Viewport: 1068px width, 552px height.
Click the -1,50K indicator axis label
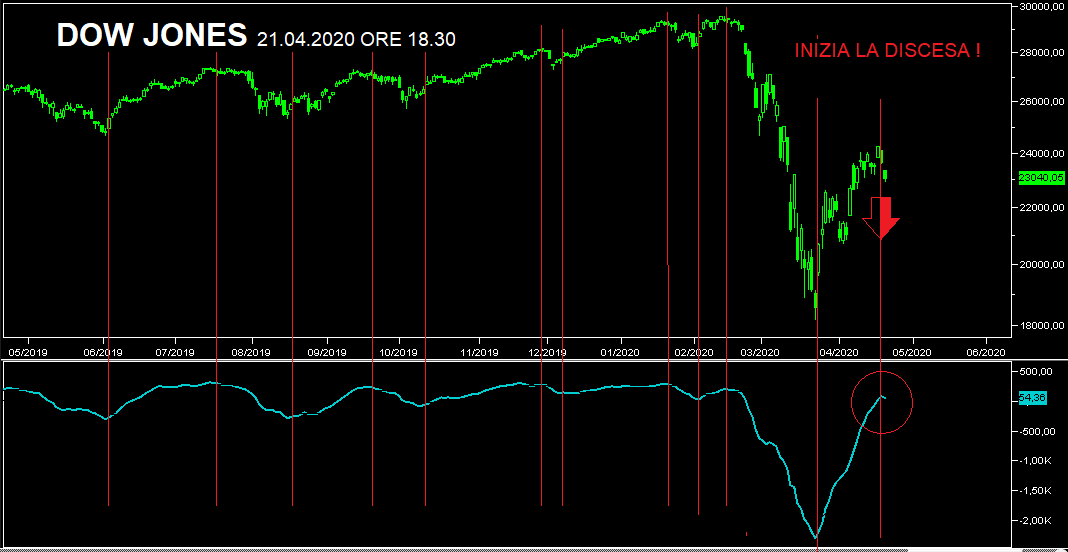1036,491
